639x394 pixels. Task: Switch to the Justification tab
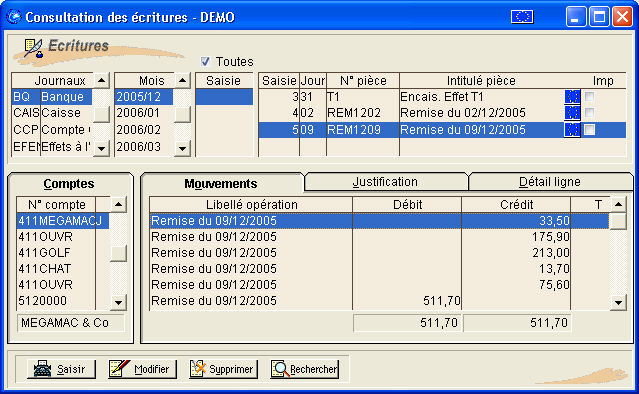pyautogui.click(x=385, y=182)
